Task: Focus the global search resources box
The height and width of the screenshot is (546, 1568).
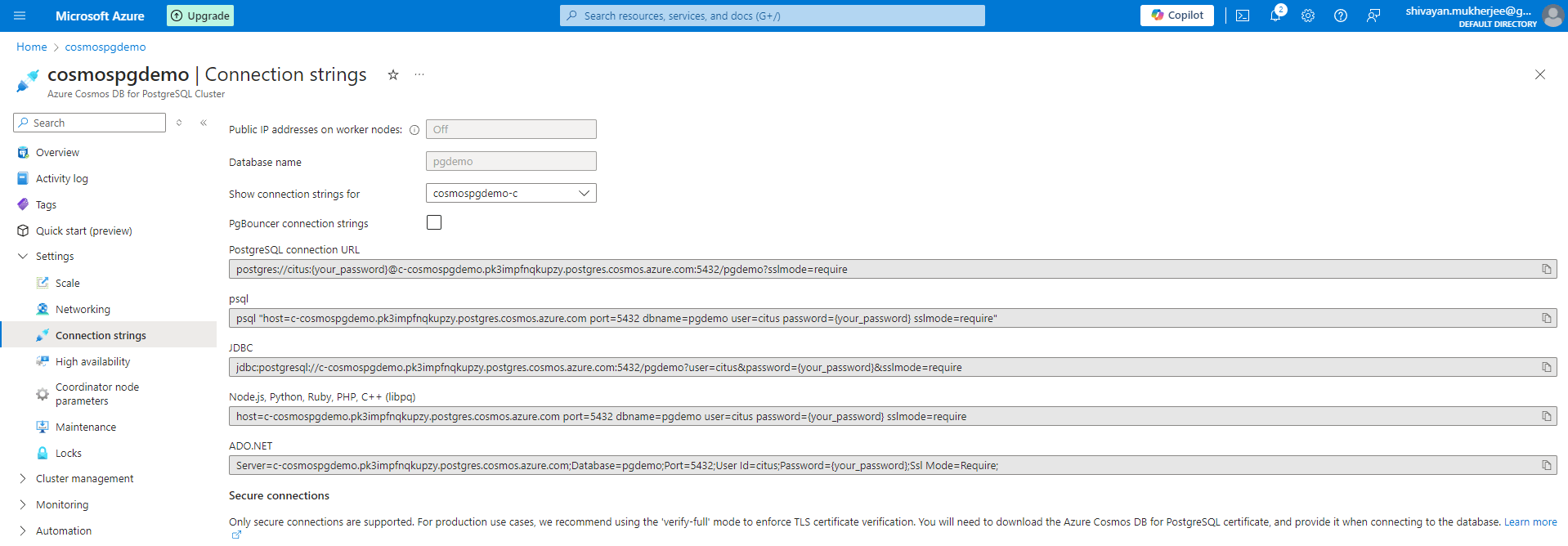Action: [773, 16]
